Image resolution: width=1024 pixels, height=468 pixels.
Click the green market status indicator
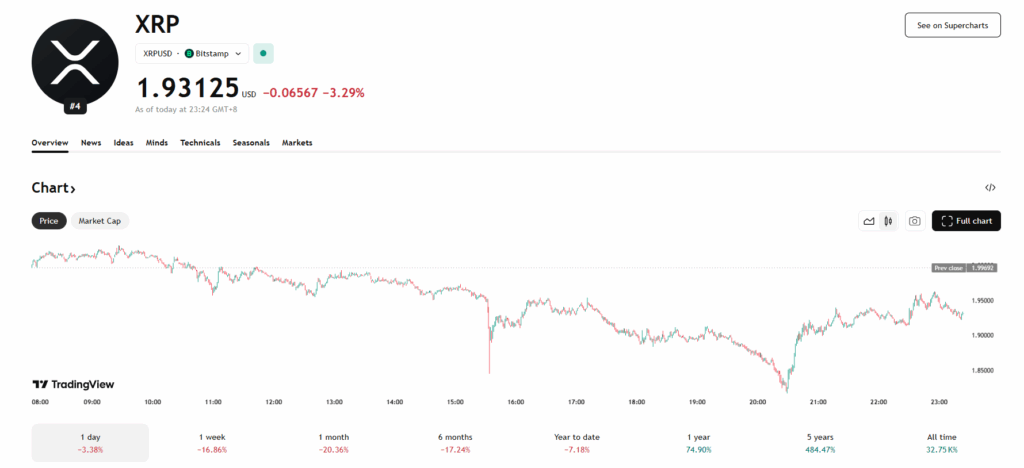point(263,53)
